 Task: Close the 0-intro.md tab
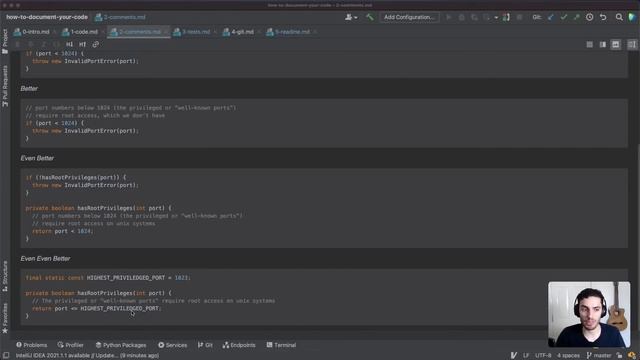point(54,32)
